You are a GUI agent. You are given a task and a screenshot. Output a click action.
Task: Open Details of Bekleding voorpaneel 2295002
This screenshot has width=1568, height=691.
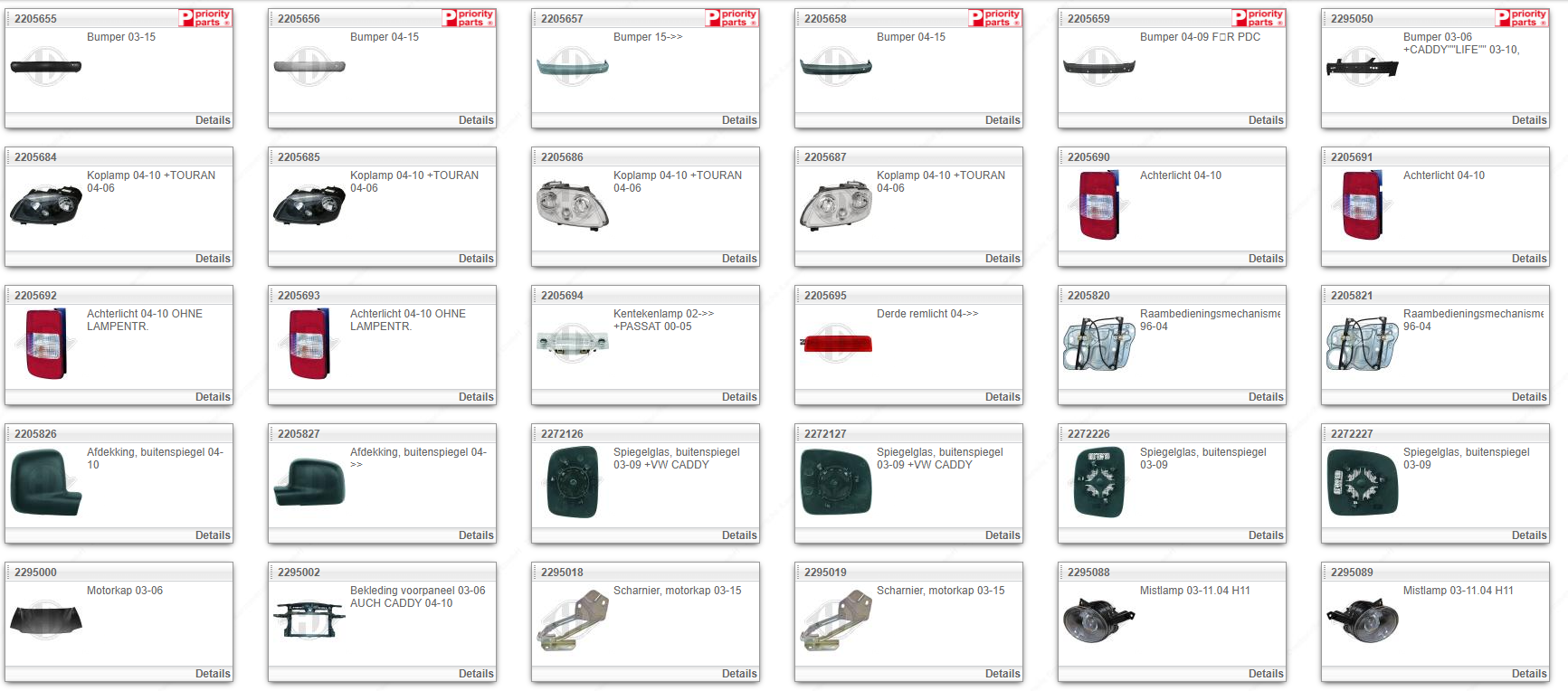[x=476, y=674]
